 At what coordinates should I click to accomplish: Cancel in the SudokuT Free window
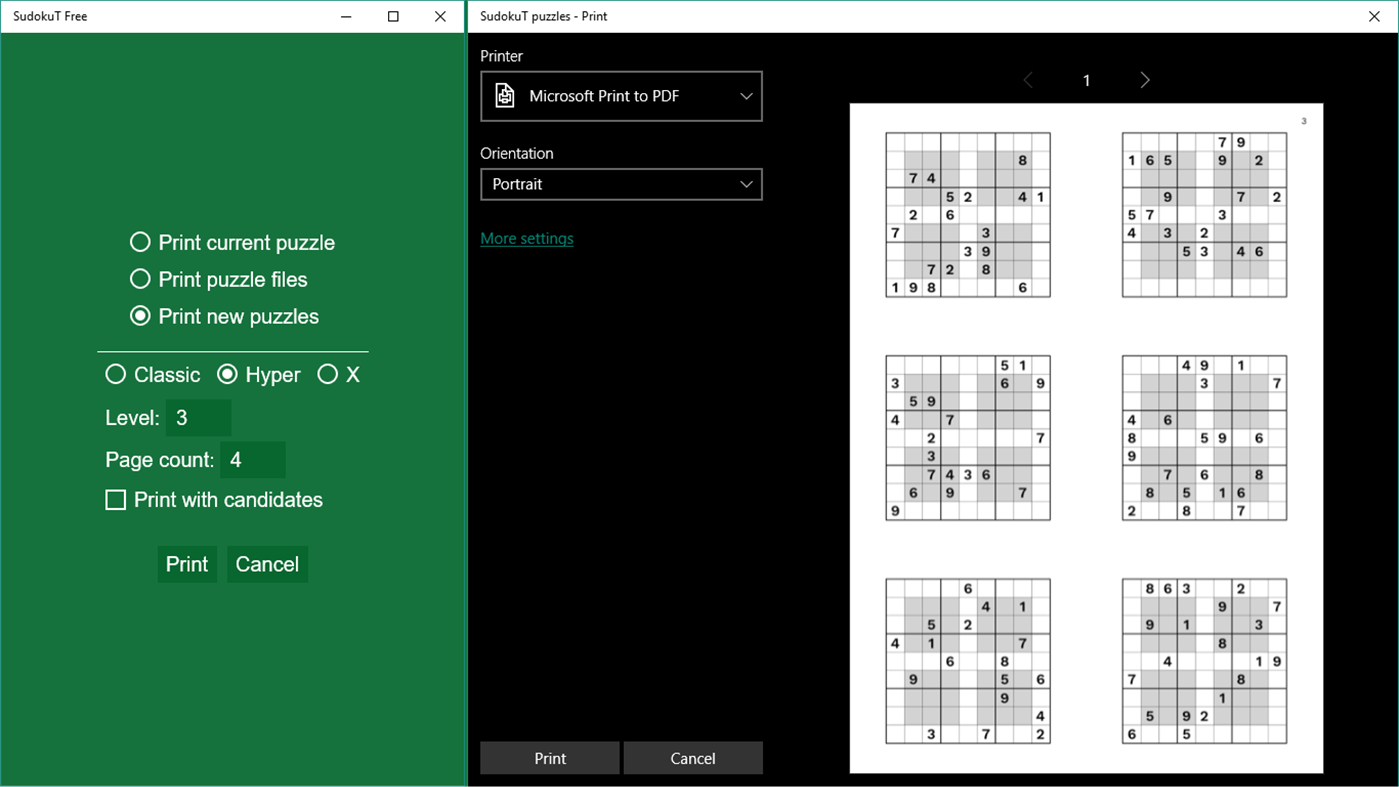267,563
